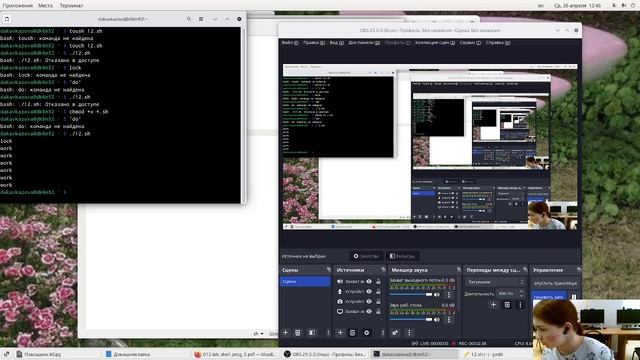Viewport: 640px width, 360px height.
Task: Open the Терминал menu in the top panel
Action: 71,5
